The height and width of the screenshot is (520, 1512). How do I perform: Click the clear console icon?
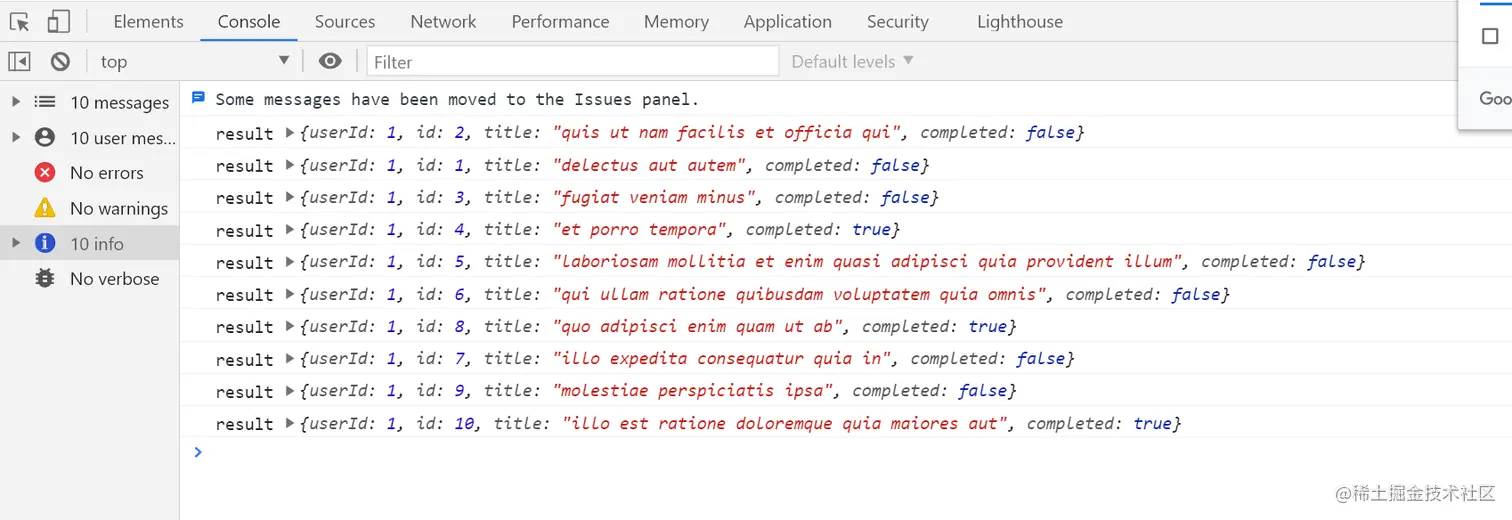60,62
